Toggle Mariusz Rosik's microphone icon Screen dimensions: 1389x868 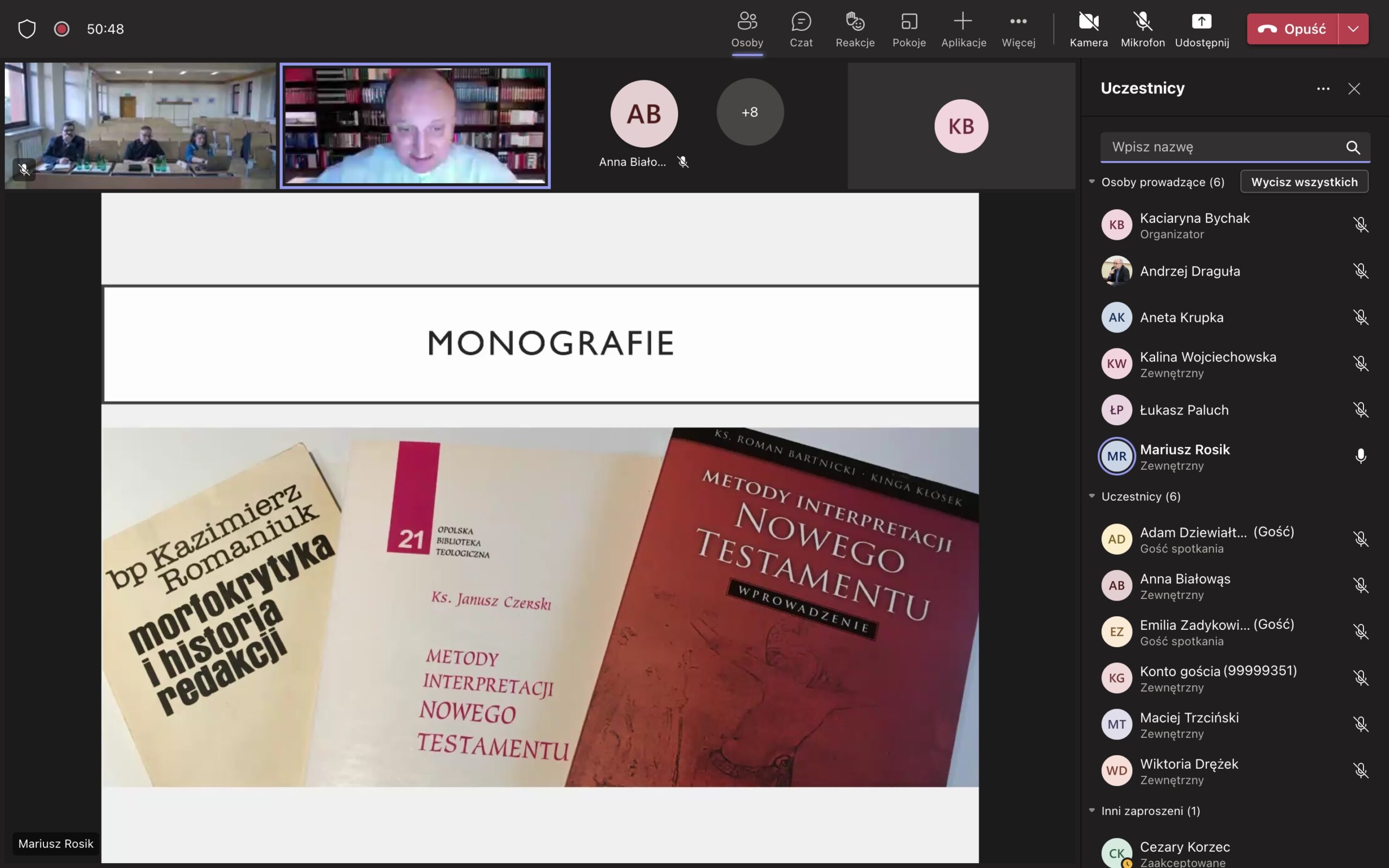pyautogui.click(x=1360, y=456)
